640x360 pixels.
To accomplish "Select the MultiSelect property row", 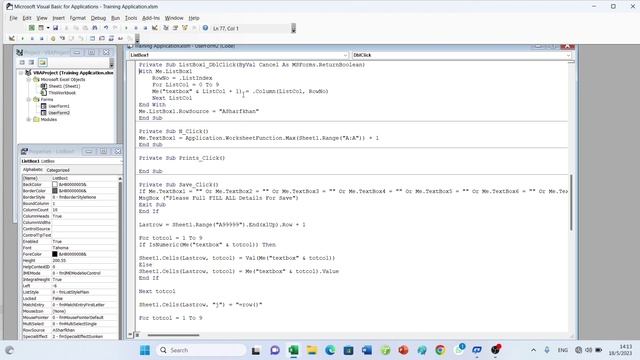I will 70,324.
